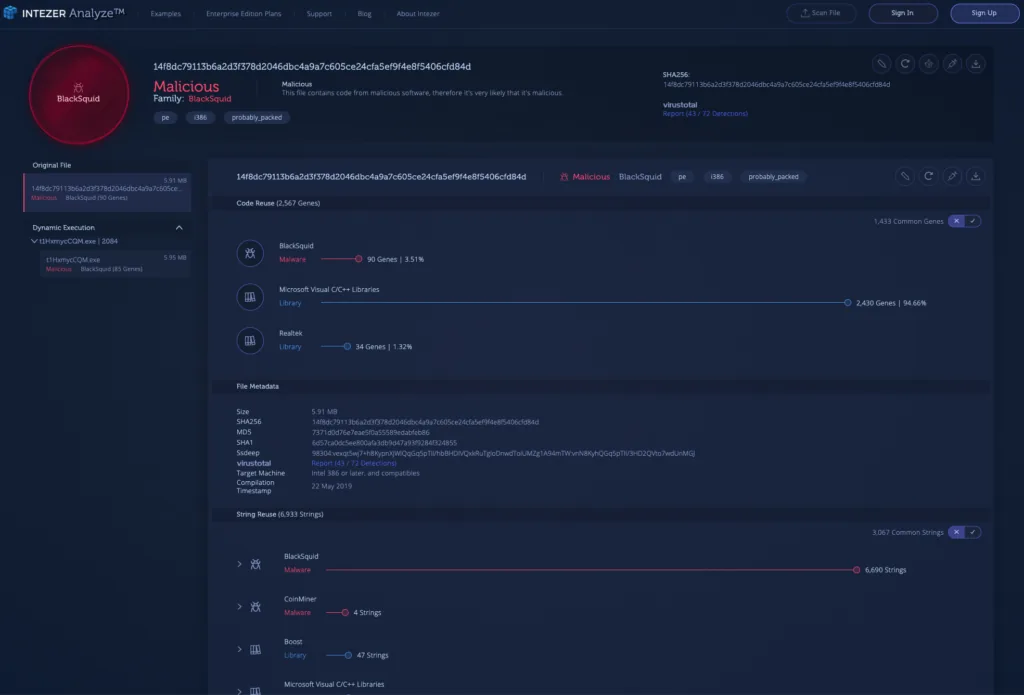Click the bug icon beside Malicious label in panel header
Screen dimensions: 1024x695
(x=564, y=176)
